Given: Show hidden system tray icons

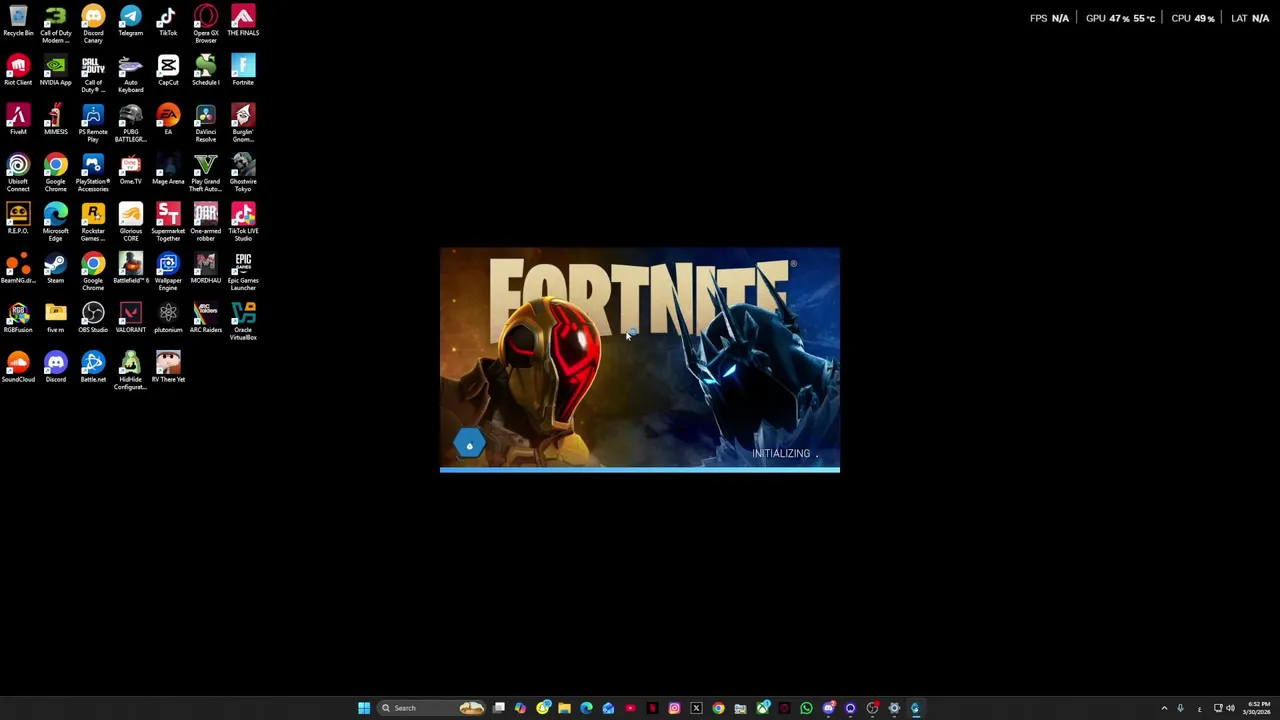Looking at the screenshot, I should coord(1164,708).
